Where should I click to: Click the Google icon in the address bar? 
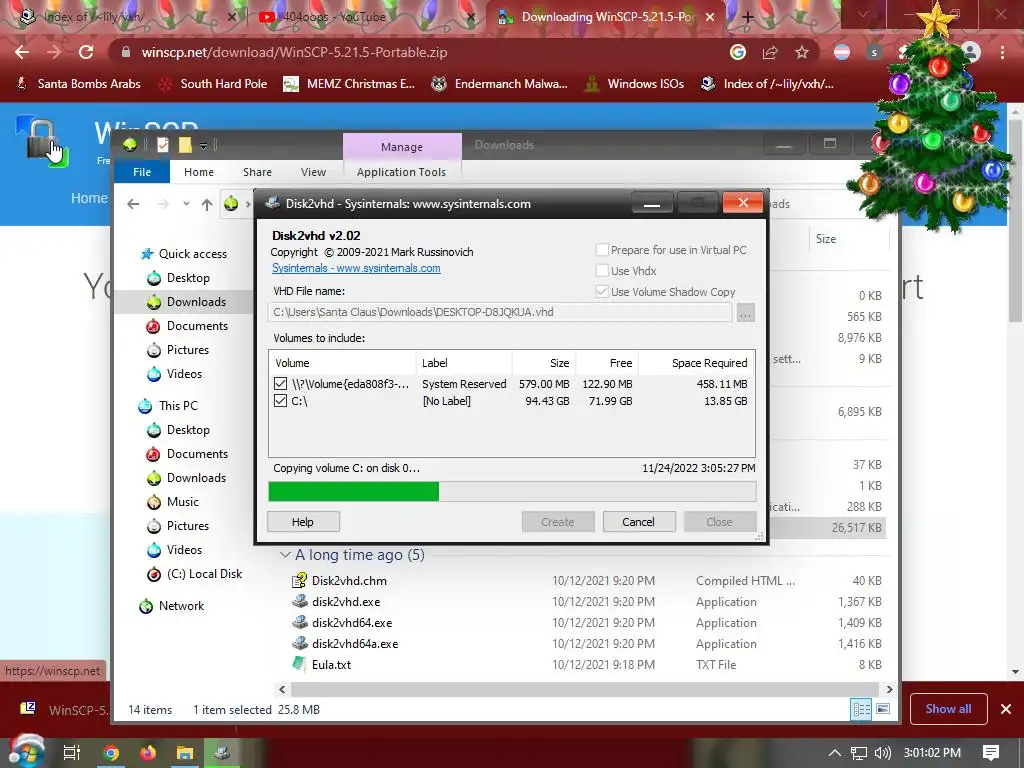pos(738,52)
